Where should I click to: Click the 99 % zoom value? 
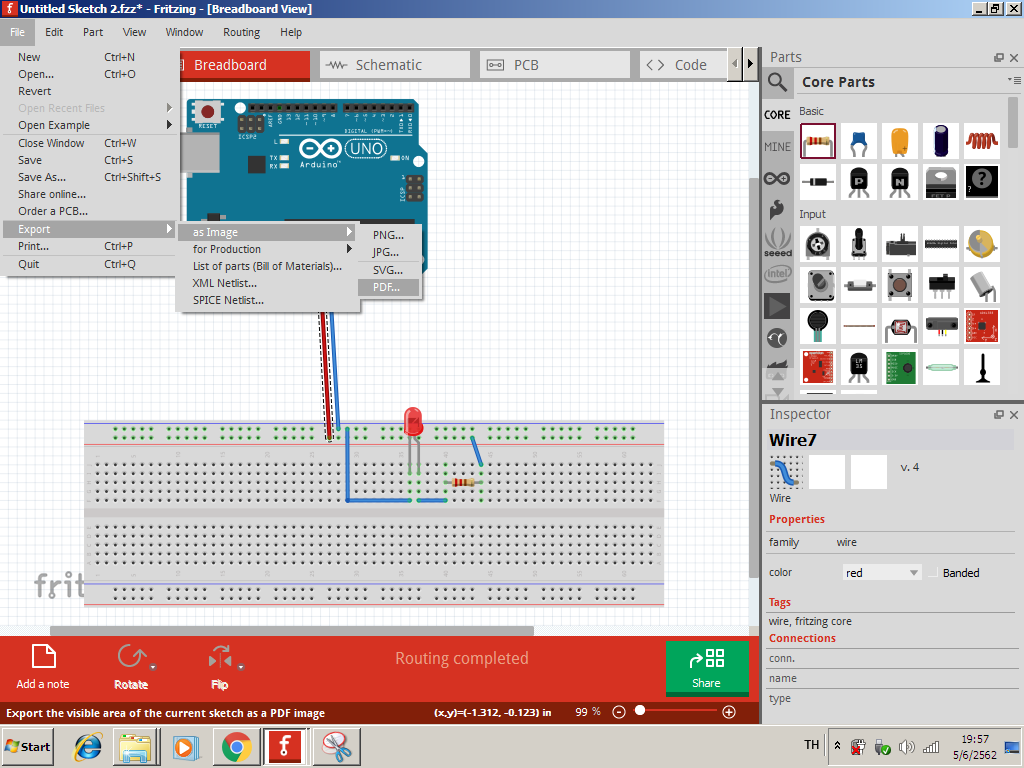tap(588, 712)
